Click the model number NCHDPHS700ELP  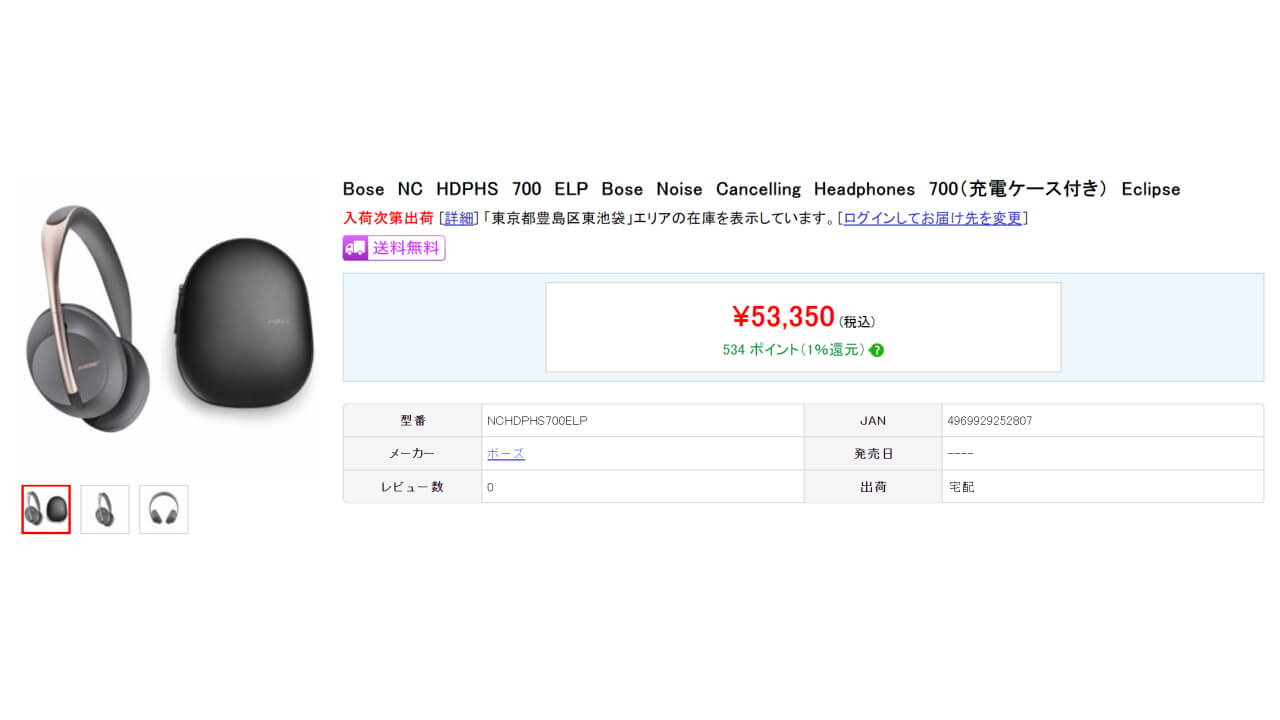click(x=537, y=421)
